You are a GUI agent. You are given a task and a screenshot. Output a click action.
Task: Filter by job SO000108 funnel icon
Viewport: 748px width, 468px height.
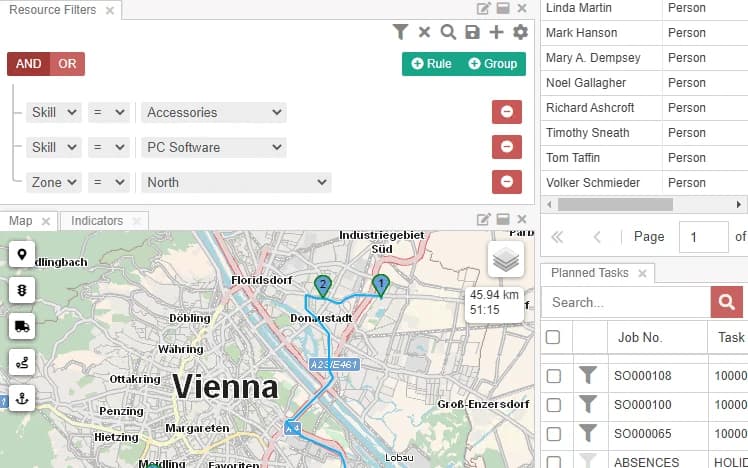coord(588,375)
